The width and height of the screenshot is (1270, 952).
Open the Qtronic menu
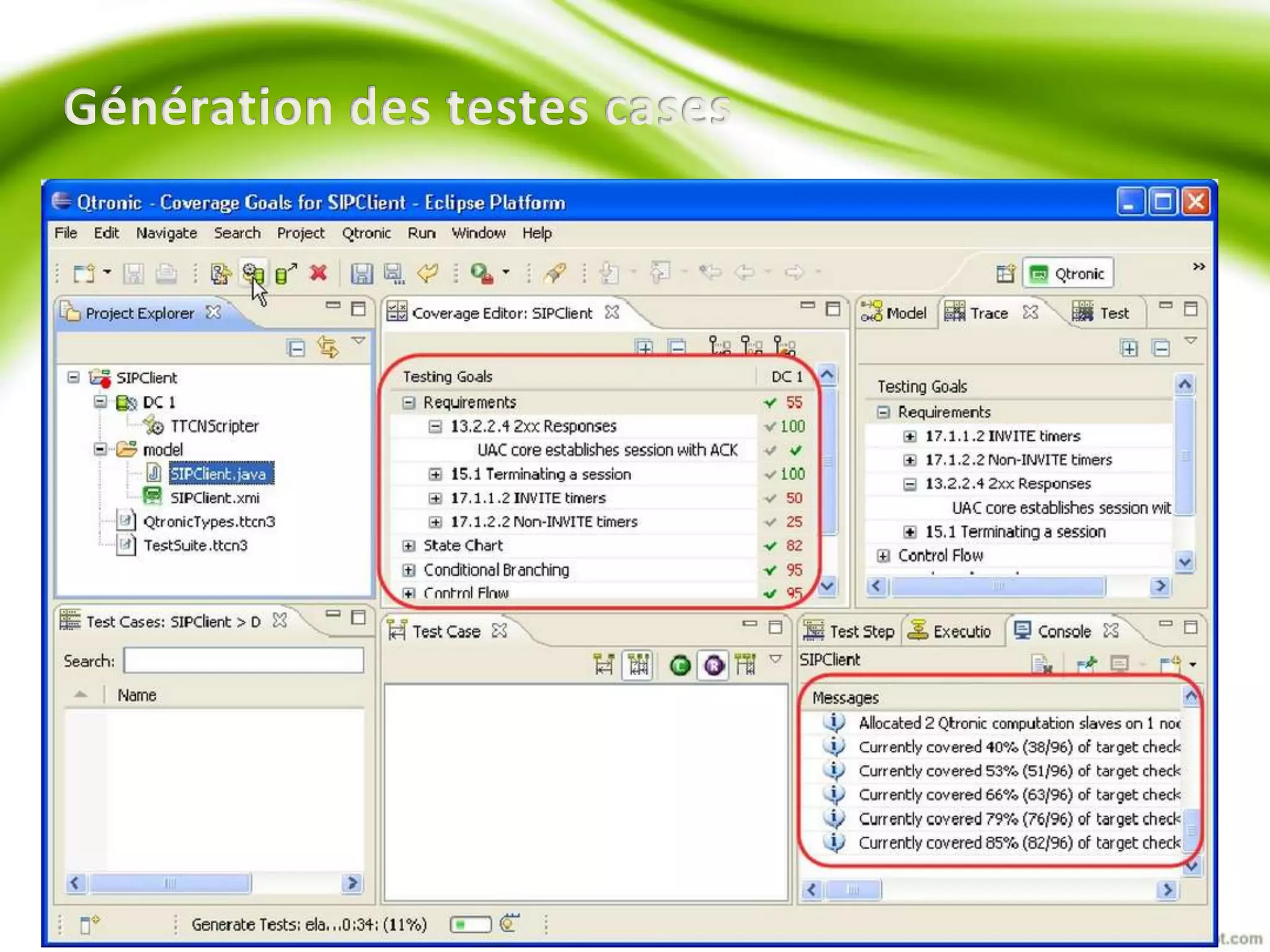tap(366, 233)
